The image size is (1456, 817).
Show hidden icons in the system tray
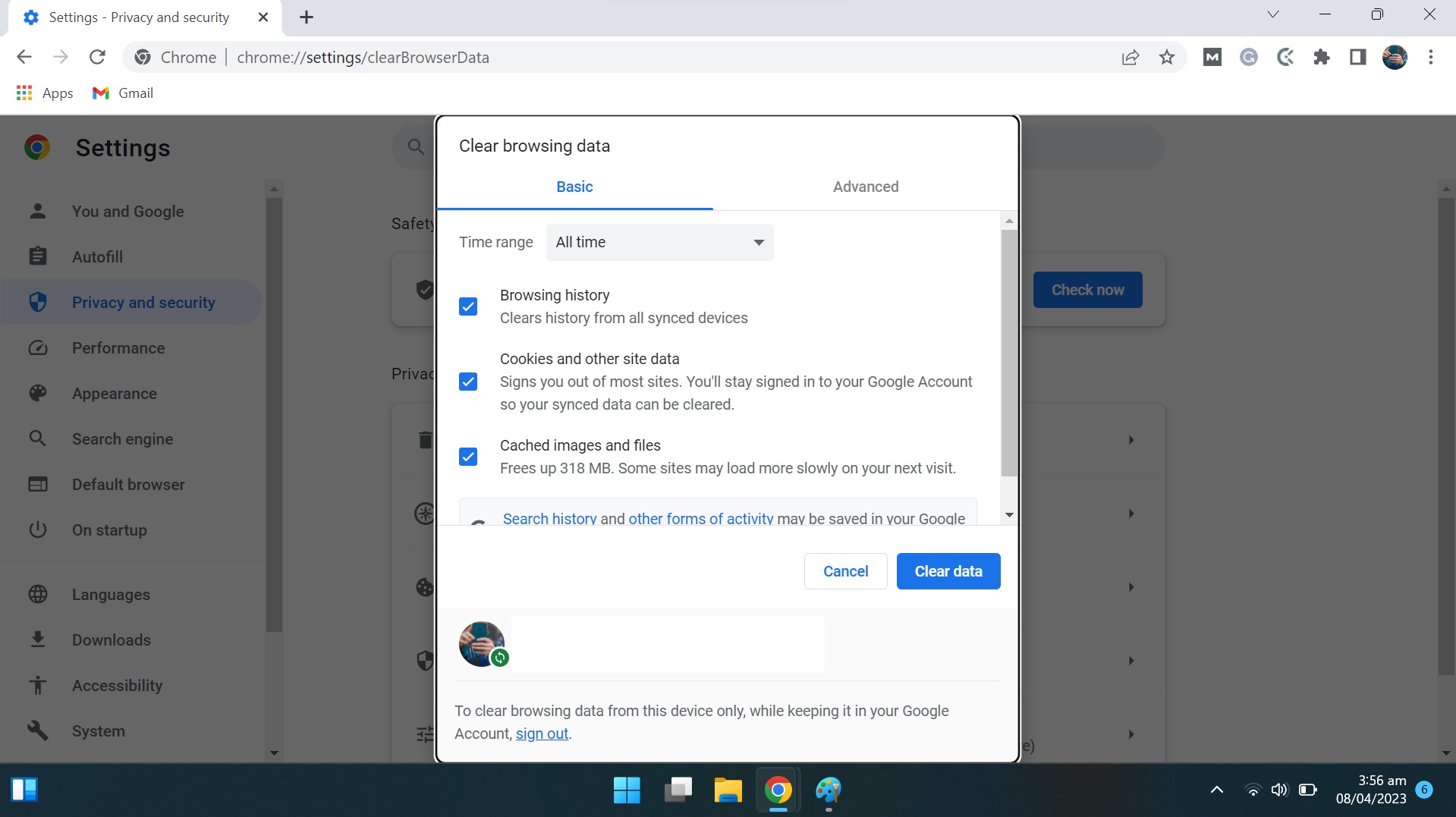(x=1216, y=790)
